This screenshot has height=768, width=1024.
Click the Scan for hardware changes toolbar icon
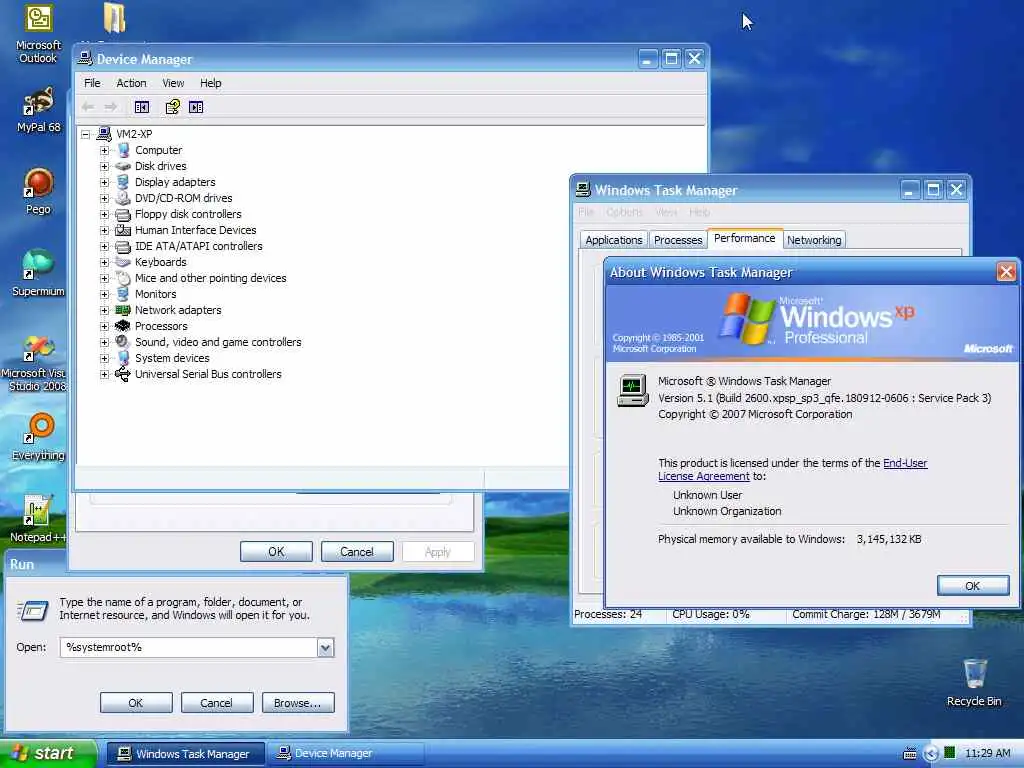click(x=196, y=107)
